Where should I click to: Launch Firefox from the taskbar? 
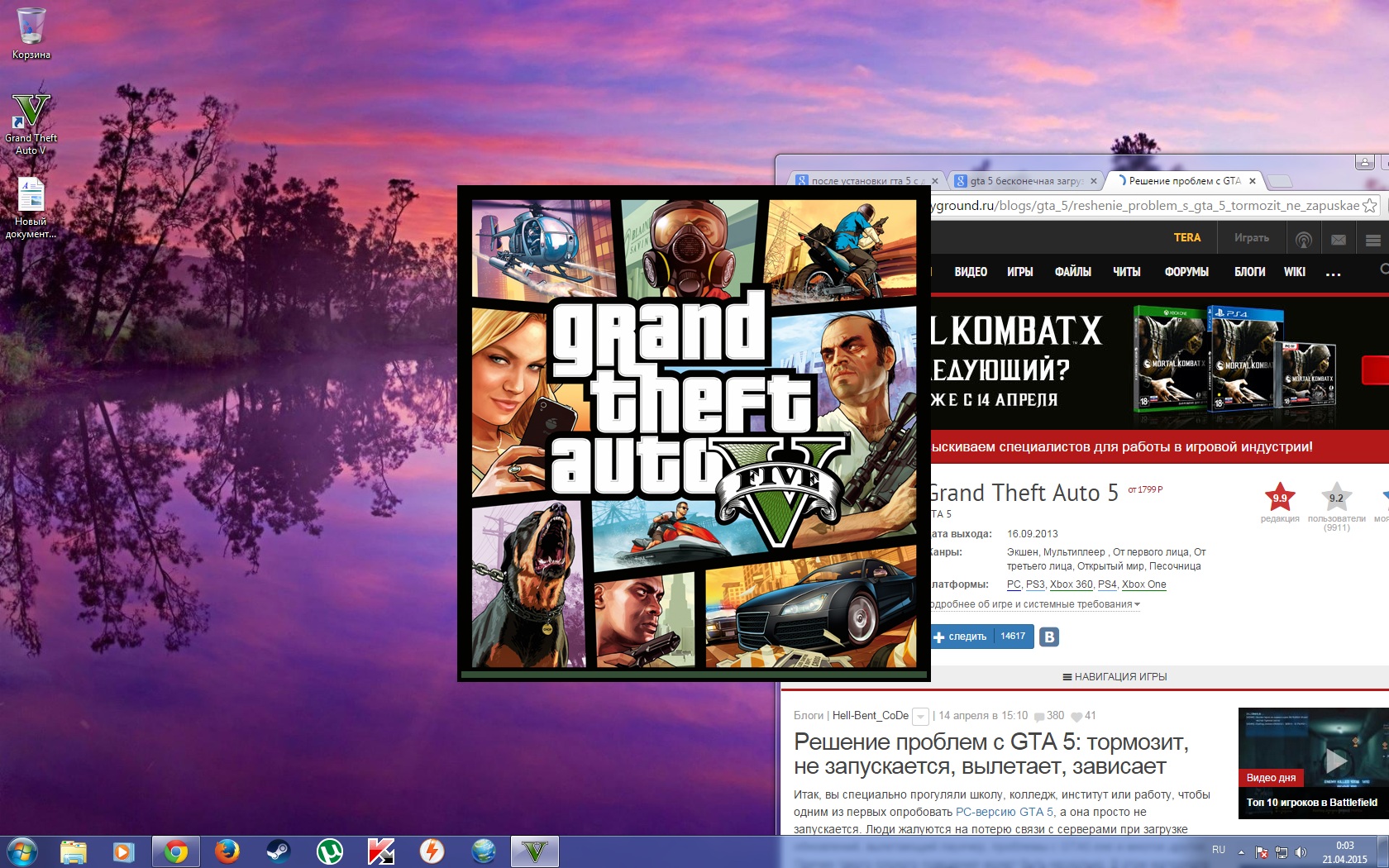227,851
